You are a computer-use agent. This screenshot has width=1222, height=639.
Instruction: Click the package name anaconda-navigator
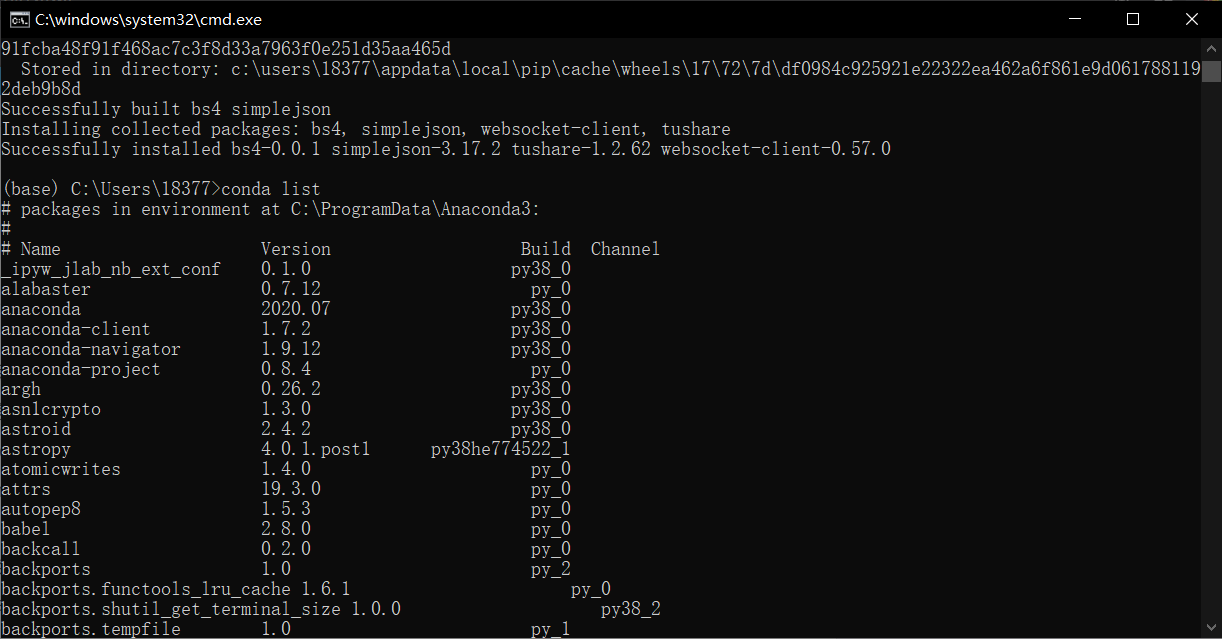tap(90, 348)
